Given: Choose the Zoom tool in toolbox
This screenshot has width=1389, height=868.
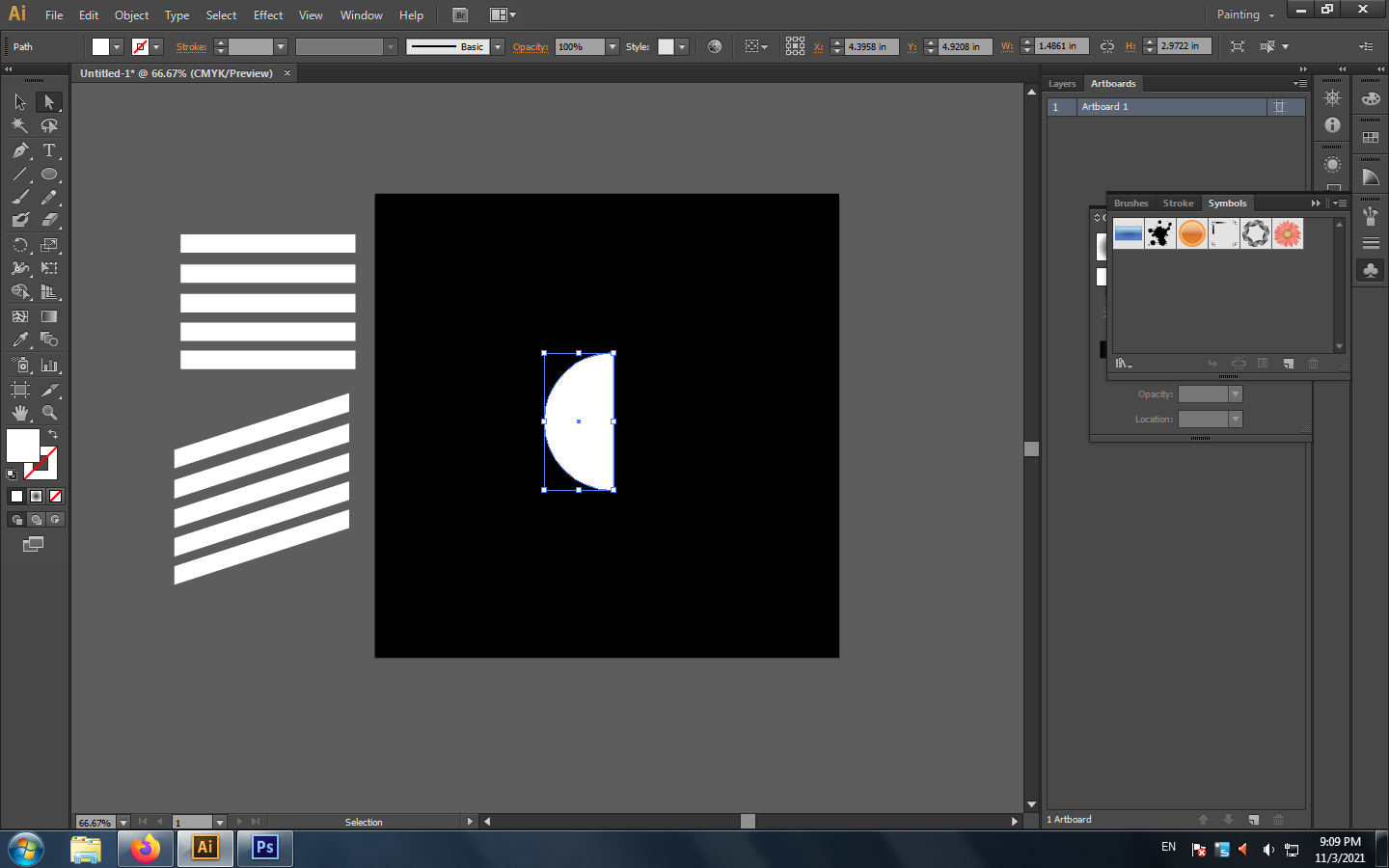Looking at the screenshot, I should pos(49,413).
